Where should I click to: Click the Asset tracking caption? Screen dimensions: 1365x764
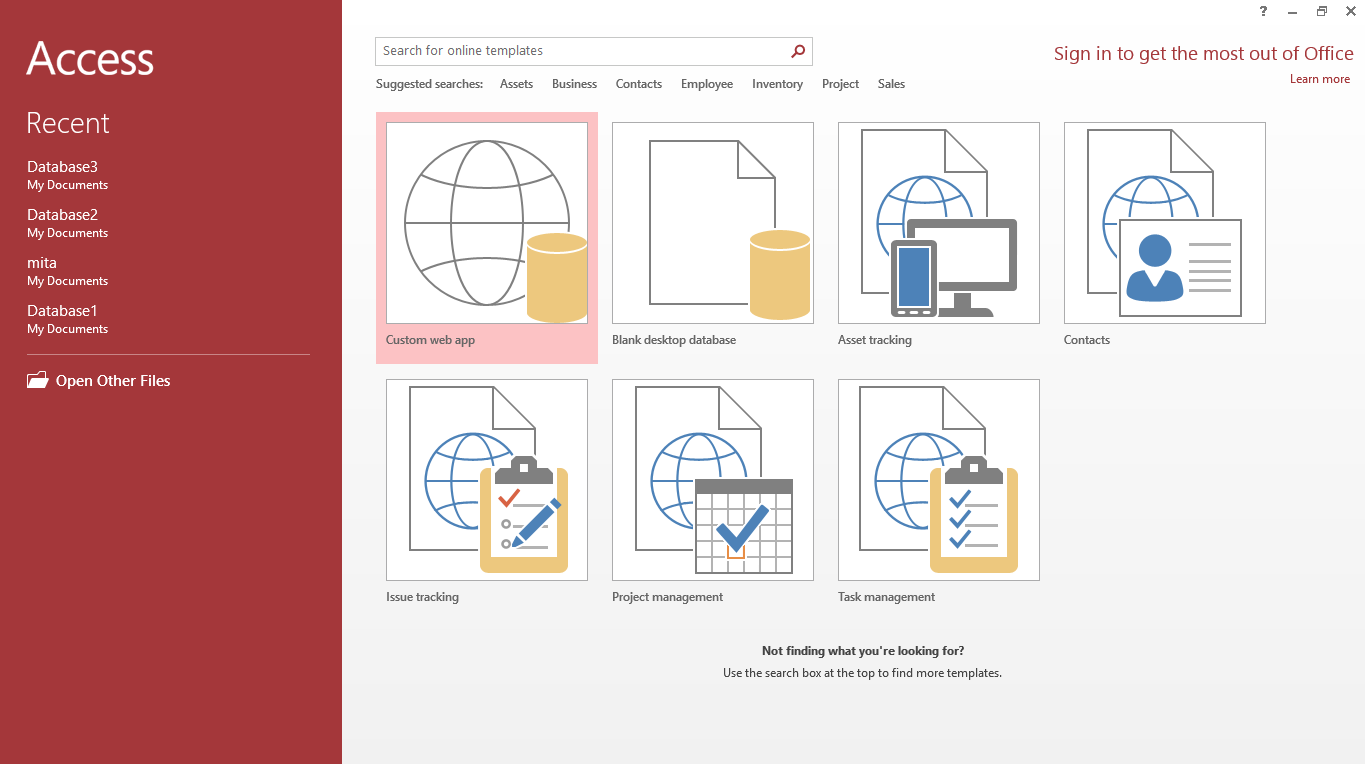click(875, 340)
